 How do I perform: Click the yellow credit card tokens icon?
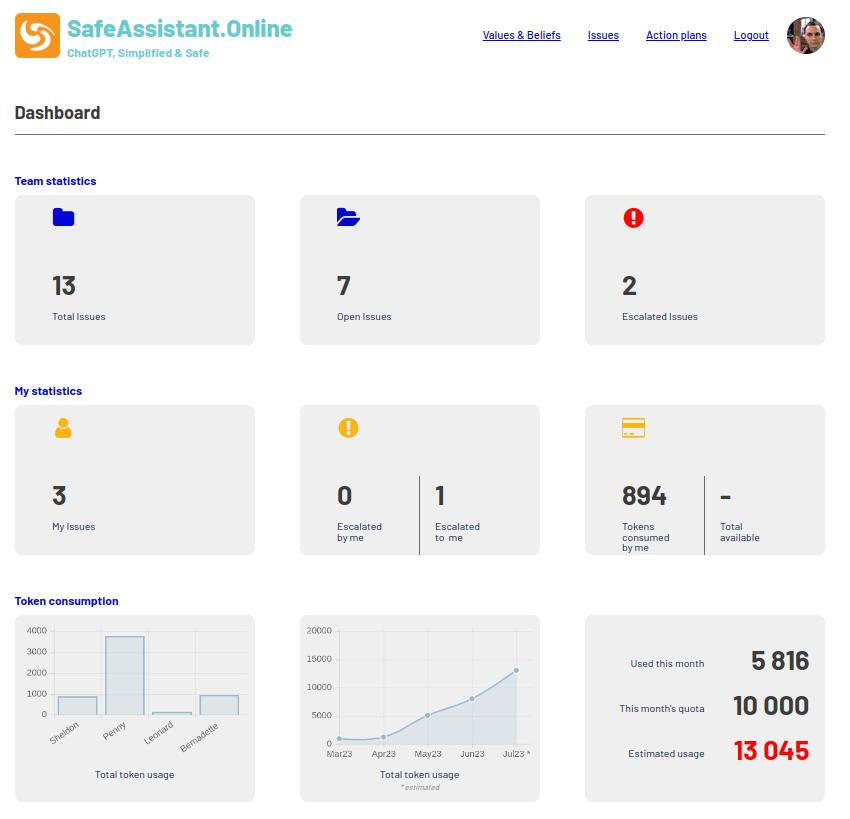point(633,428)
